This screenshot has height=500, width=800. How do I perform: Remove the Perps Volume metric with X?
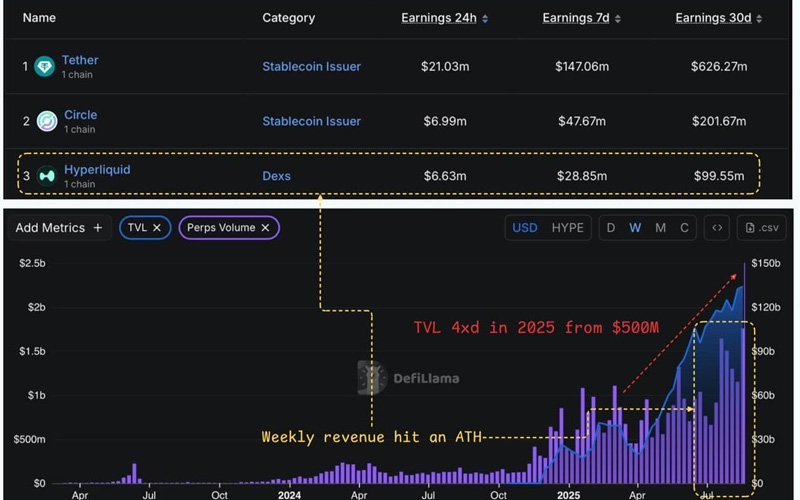click(x=265, y=228)
